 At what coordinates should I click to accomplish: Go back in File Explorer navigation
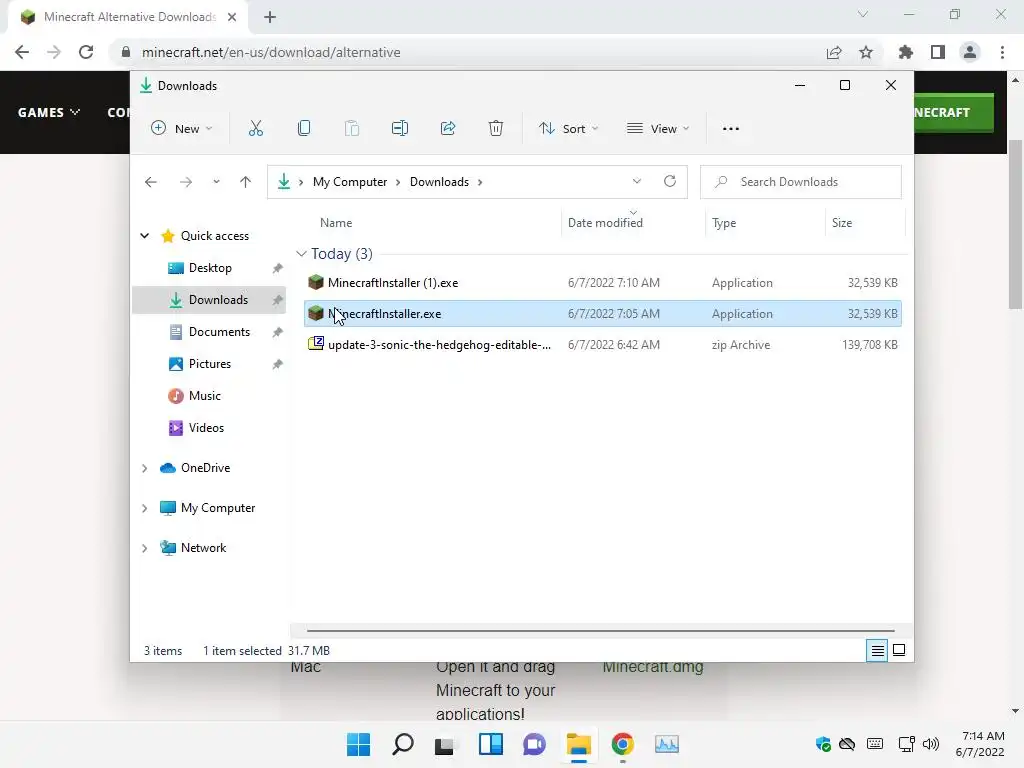pyautogui.click(x=151, y=182)
